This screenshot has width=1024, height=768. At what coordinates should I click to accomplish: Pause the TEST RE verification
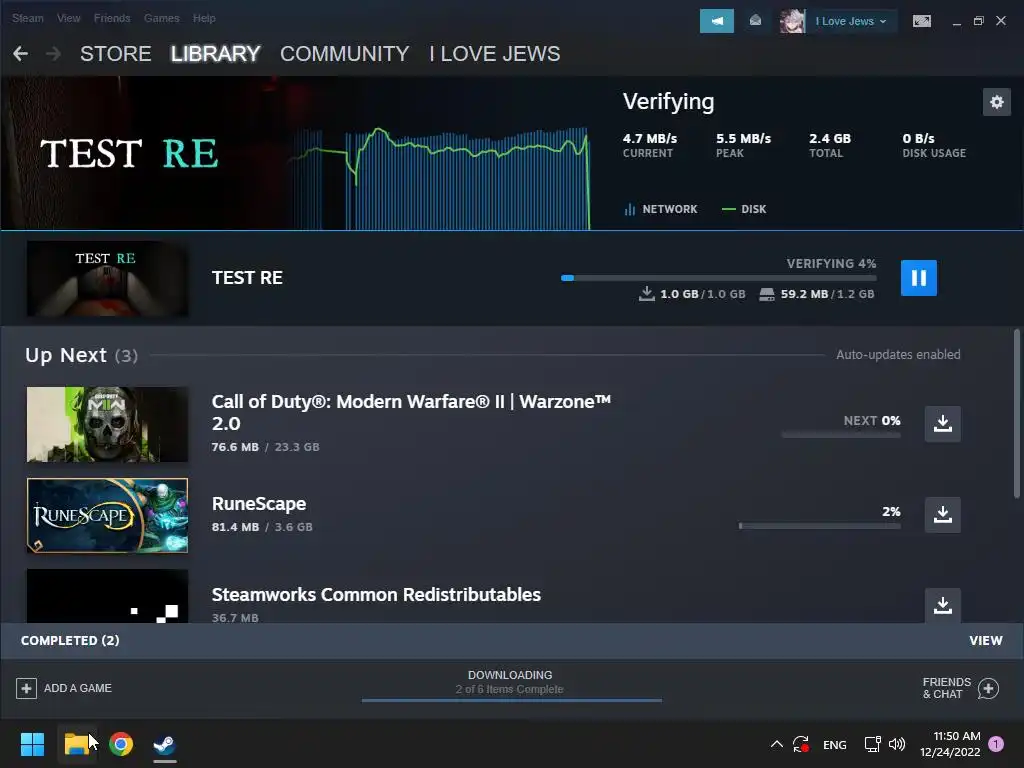918,278
